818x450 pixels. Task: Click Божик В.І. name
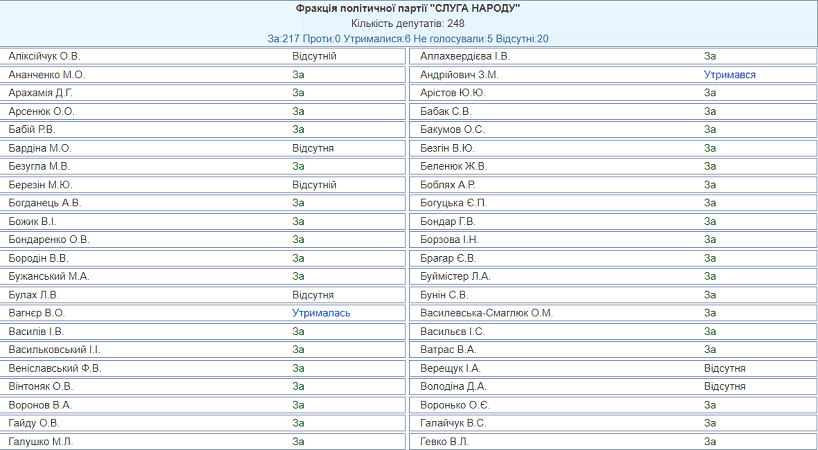32,222
